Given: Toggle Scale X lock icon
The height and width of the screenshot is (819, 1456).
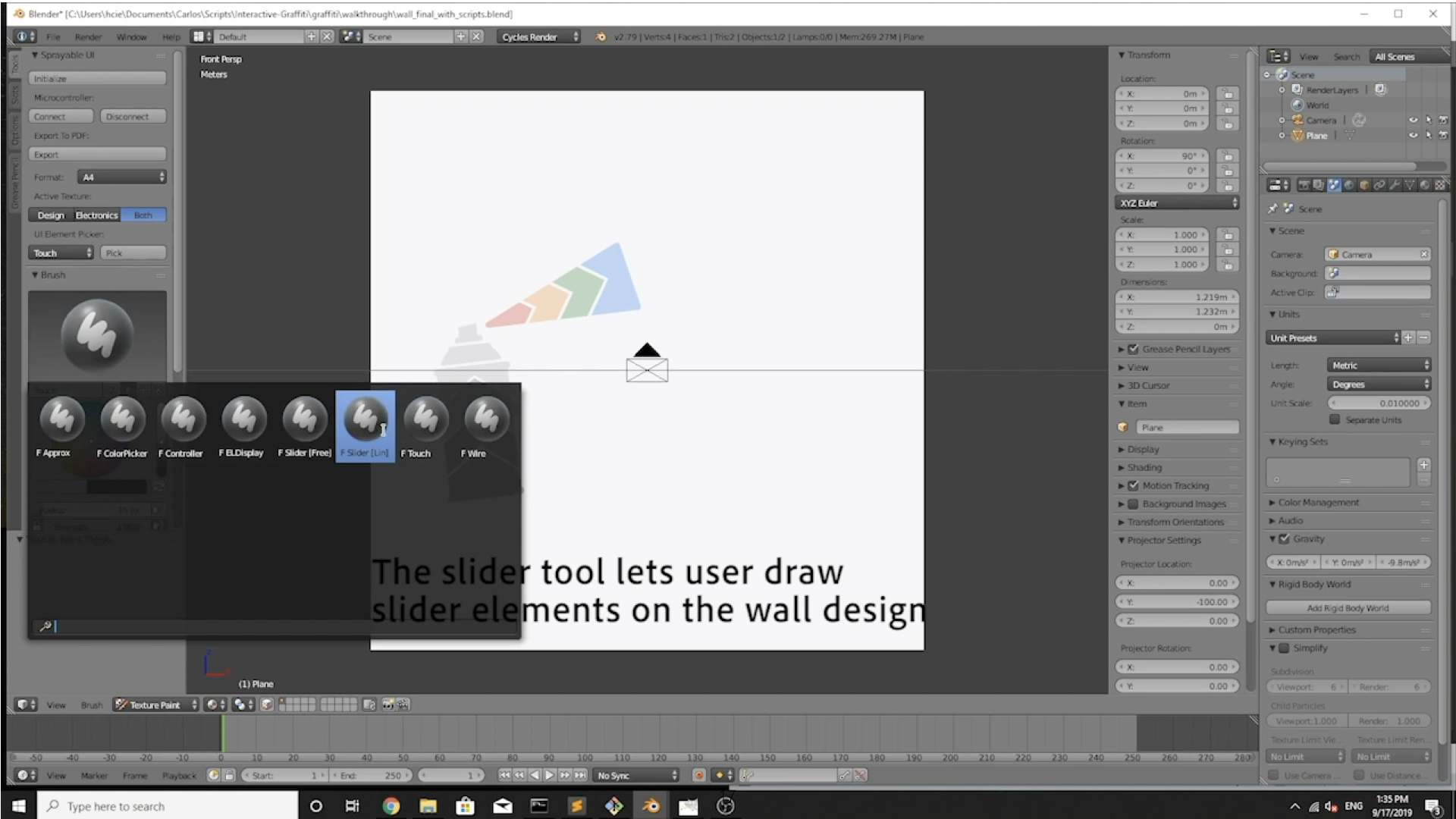Looking at the screenshot, I should click(x=1227, y=235).
